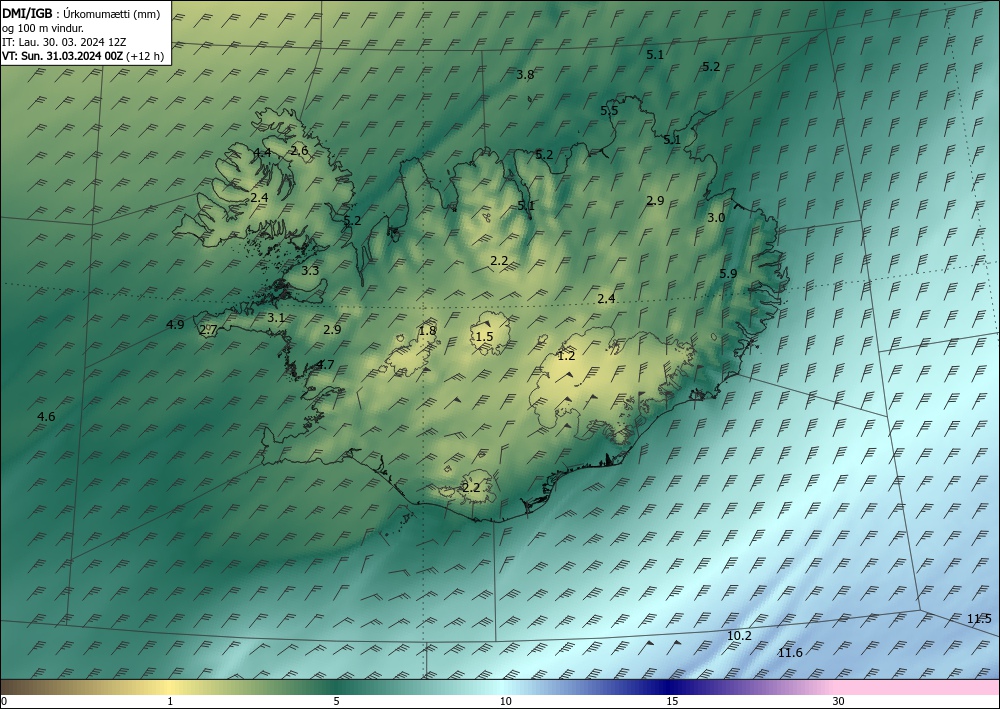
Task: Click the '10' tick on the color scale
Action: [x=505, y=701]
